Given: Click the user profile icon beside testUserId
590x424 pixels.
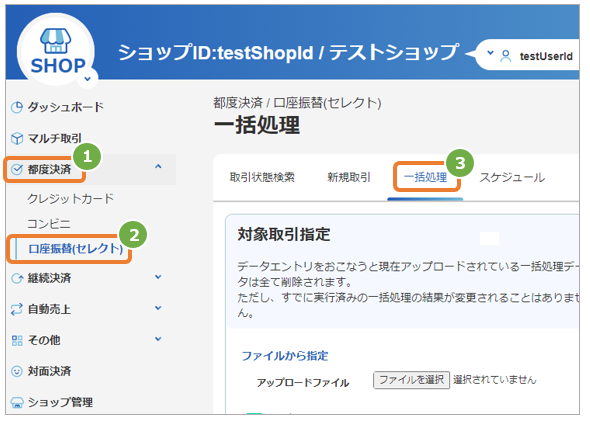Looking at the screenshot, I should [506, 56].
